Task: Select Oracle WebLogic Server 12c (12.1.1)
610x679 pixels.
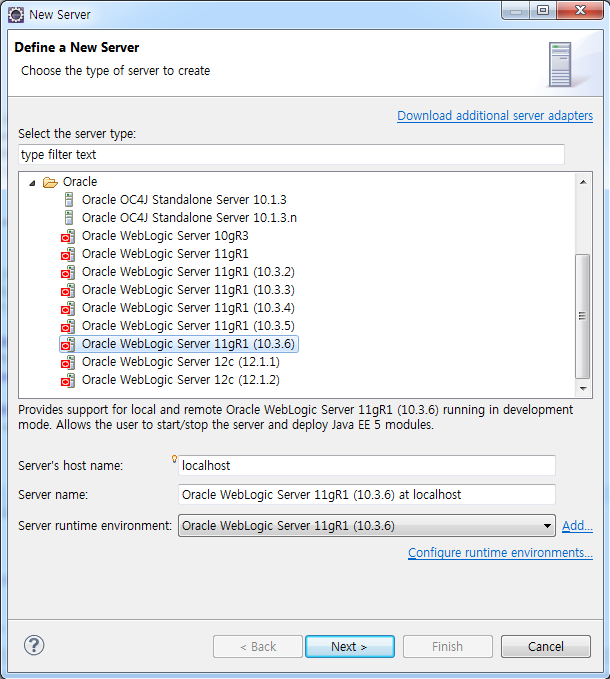Action: pos(181,362)
